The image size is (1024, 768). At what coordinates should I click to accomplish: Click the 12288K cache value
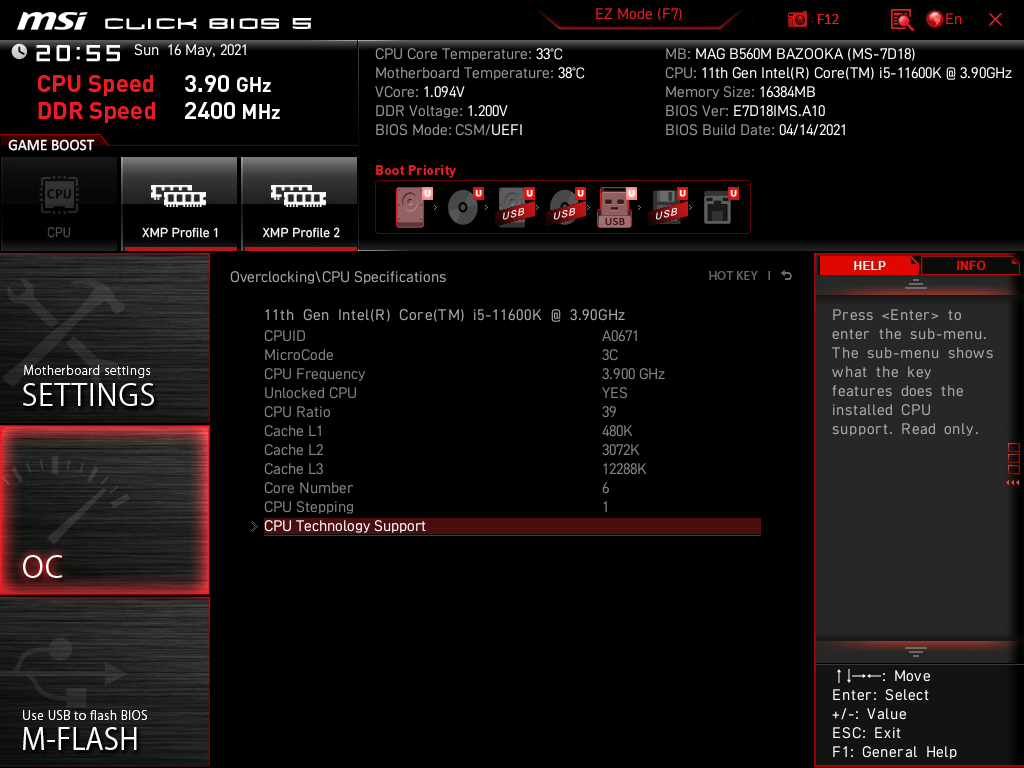[x=624, y=469]
